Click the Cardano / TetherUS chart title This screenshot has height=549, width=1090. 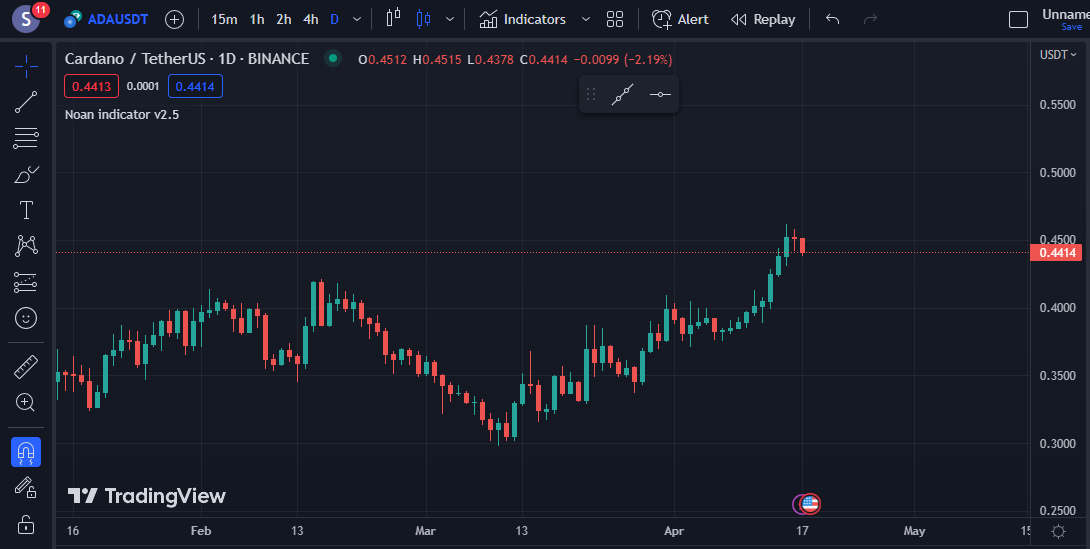pos(187,59)
